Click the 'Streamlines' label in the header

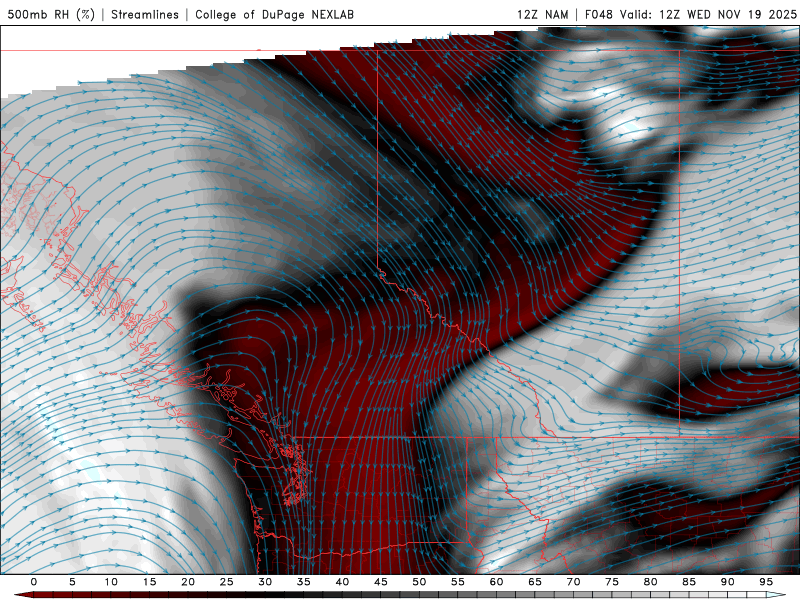coord(145,14)
